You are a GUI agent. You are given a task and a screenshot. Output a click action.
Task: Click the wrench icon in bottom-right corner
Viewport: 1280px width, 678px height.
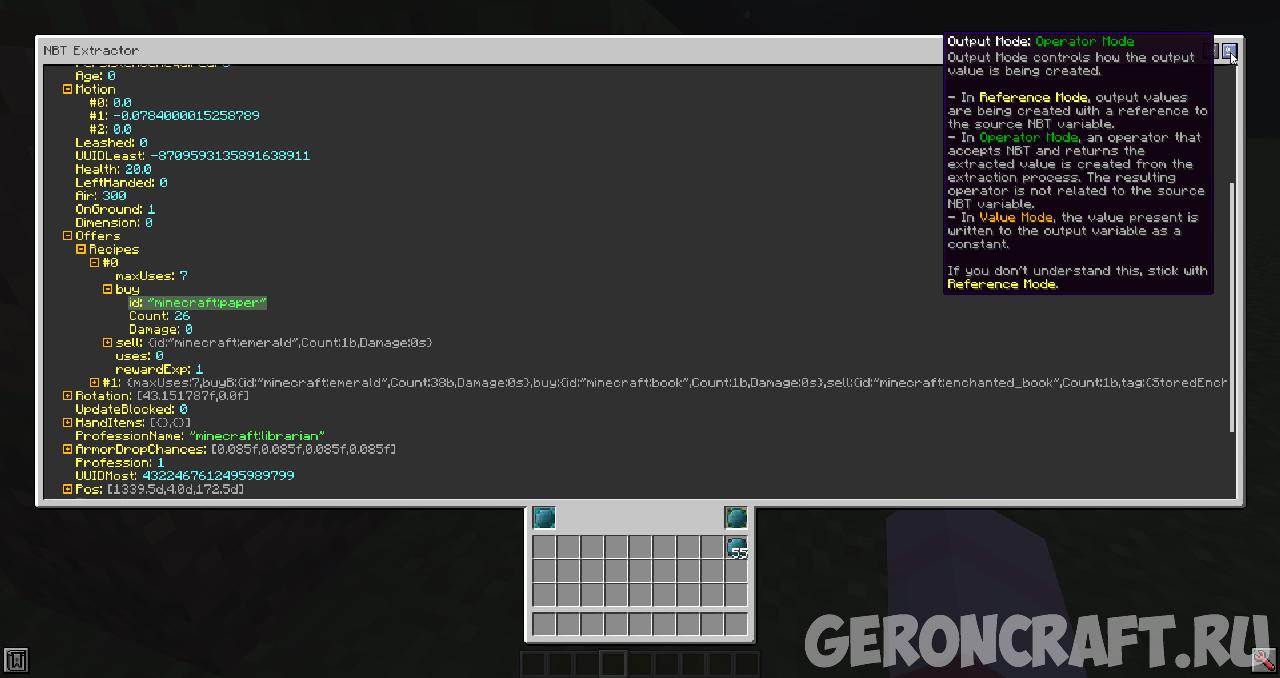1264,660
